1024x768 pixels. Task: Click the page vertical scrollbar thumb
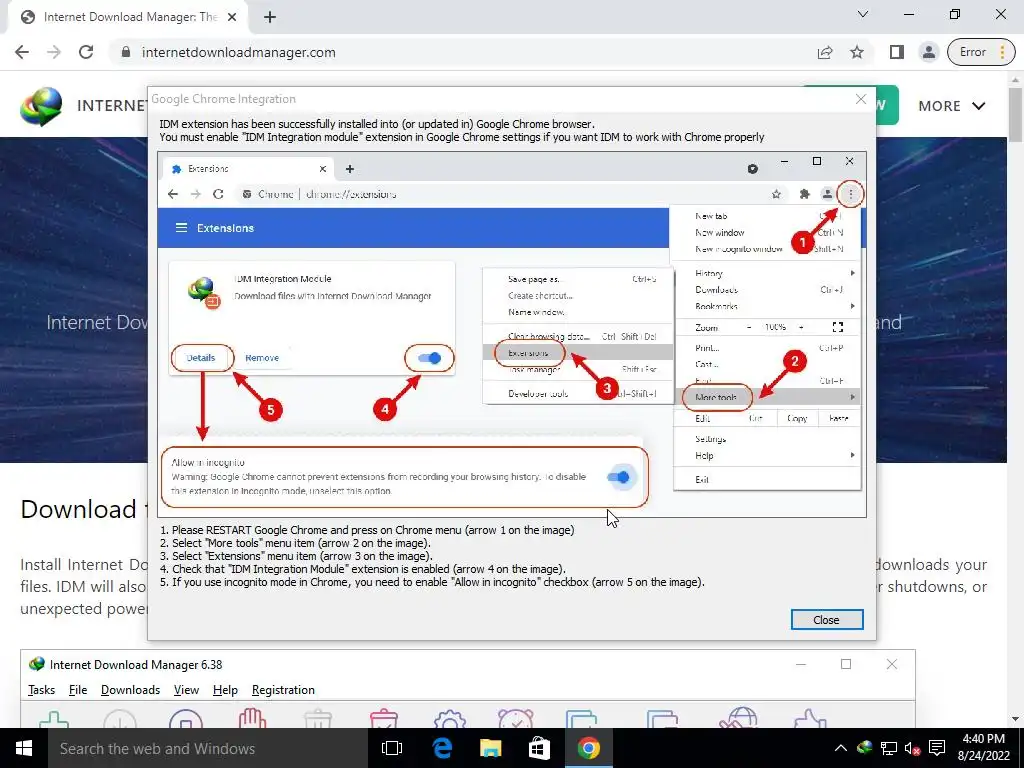pyautogui.click(x=1016, y=114)
